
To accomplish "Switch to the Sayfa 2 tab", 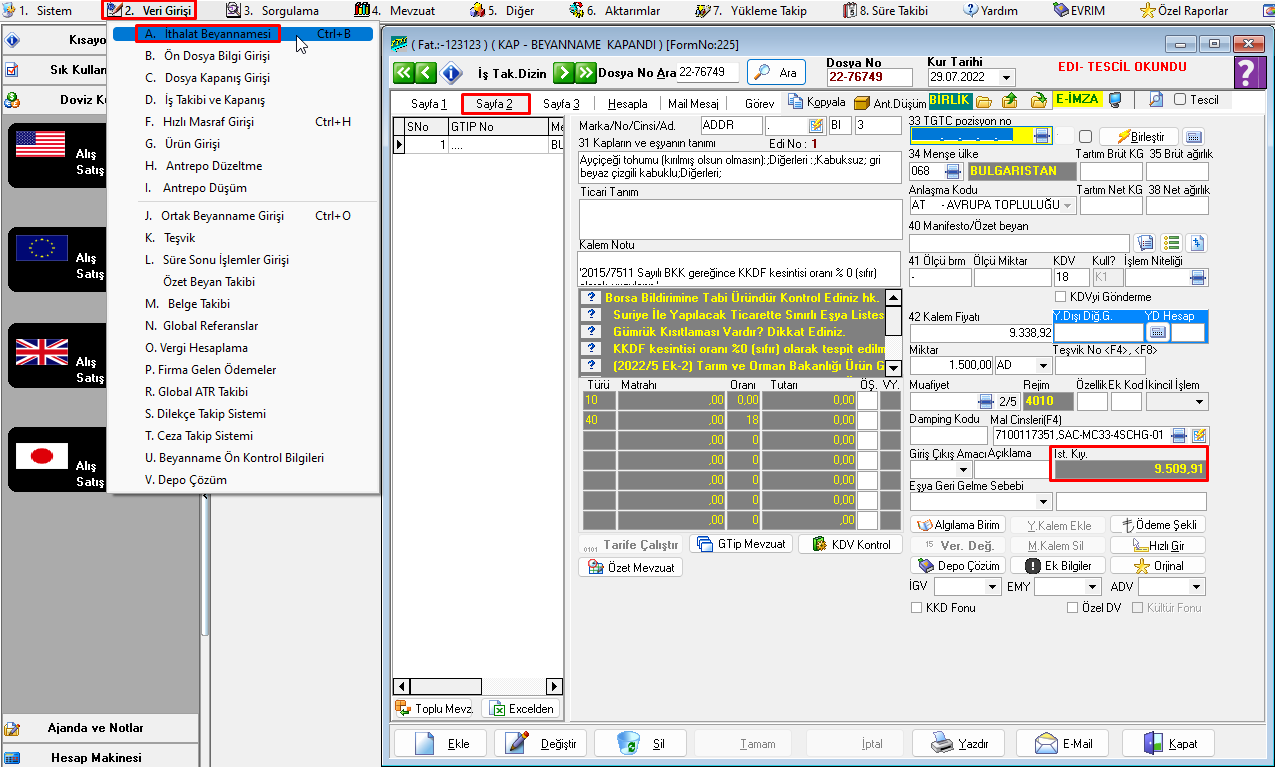I will 495,103.
